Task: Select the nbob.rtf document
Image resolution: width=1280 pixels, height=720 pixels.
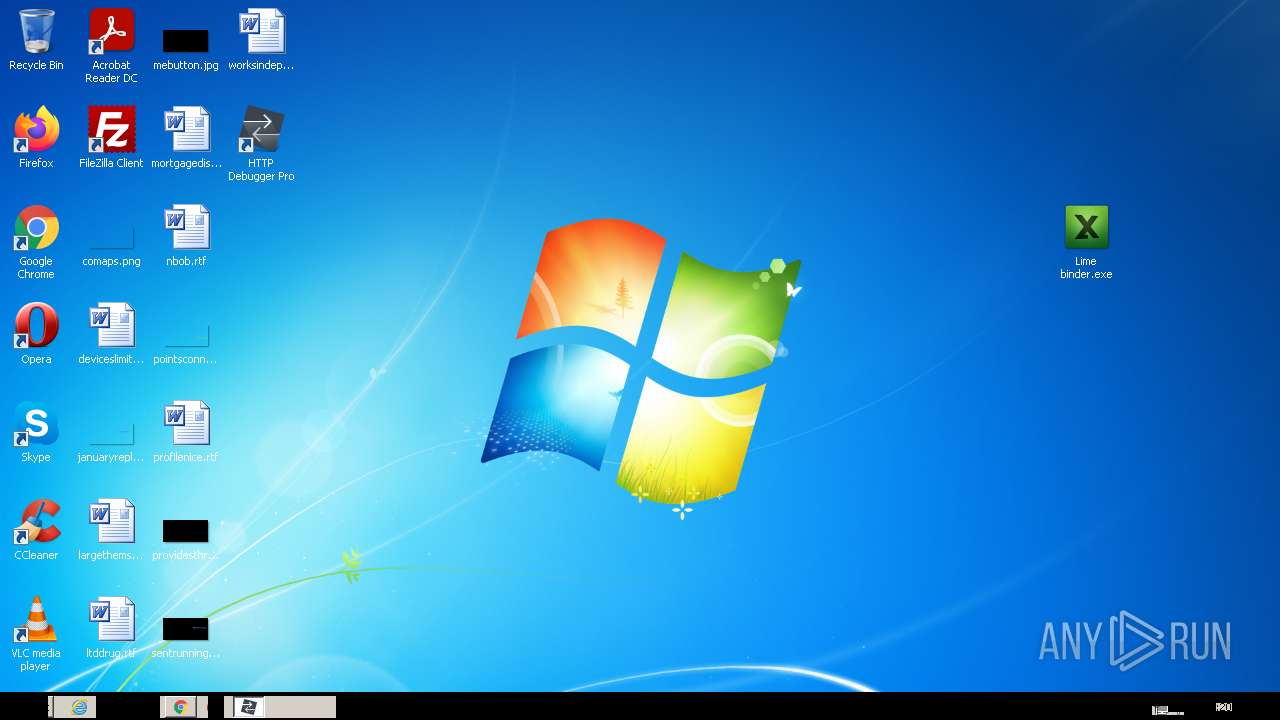Action: (x=186, y=236)
